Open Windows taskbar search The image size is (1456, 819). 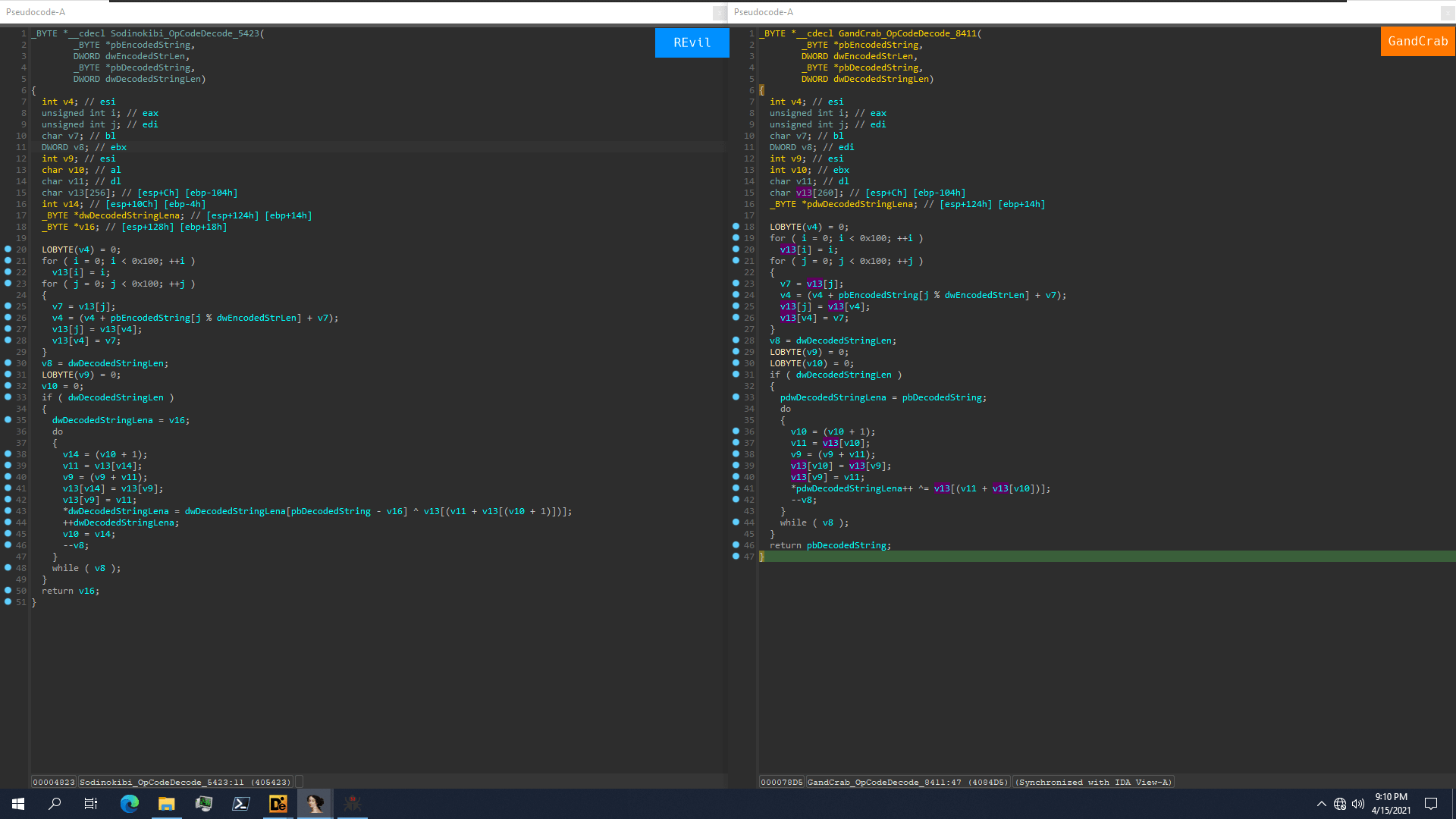tap(55, 804)
